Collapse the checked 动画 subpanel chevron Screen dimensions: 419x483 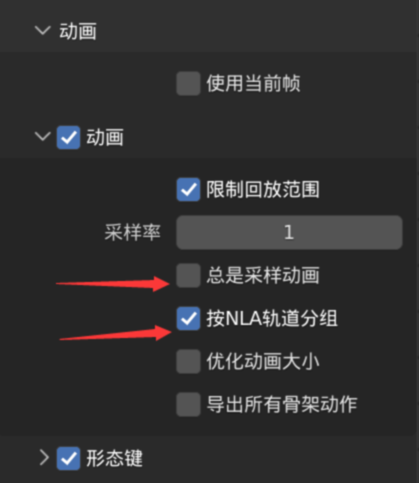(x=43, y=136)
